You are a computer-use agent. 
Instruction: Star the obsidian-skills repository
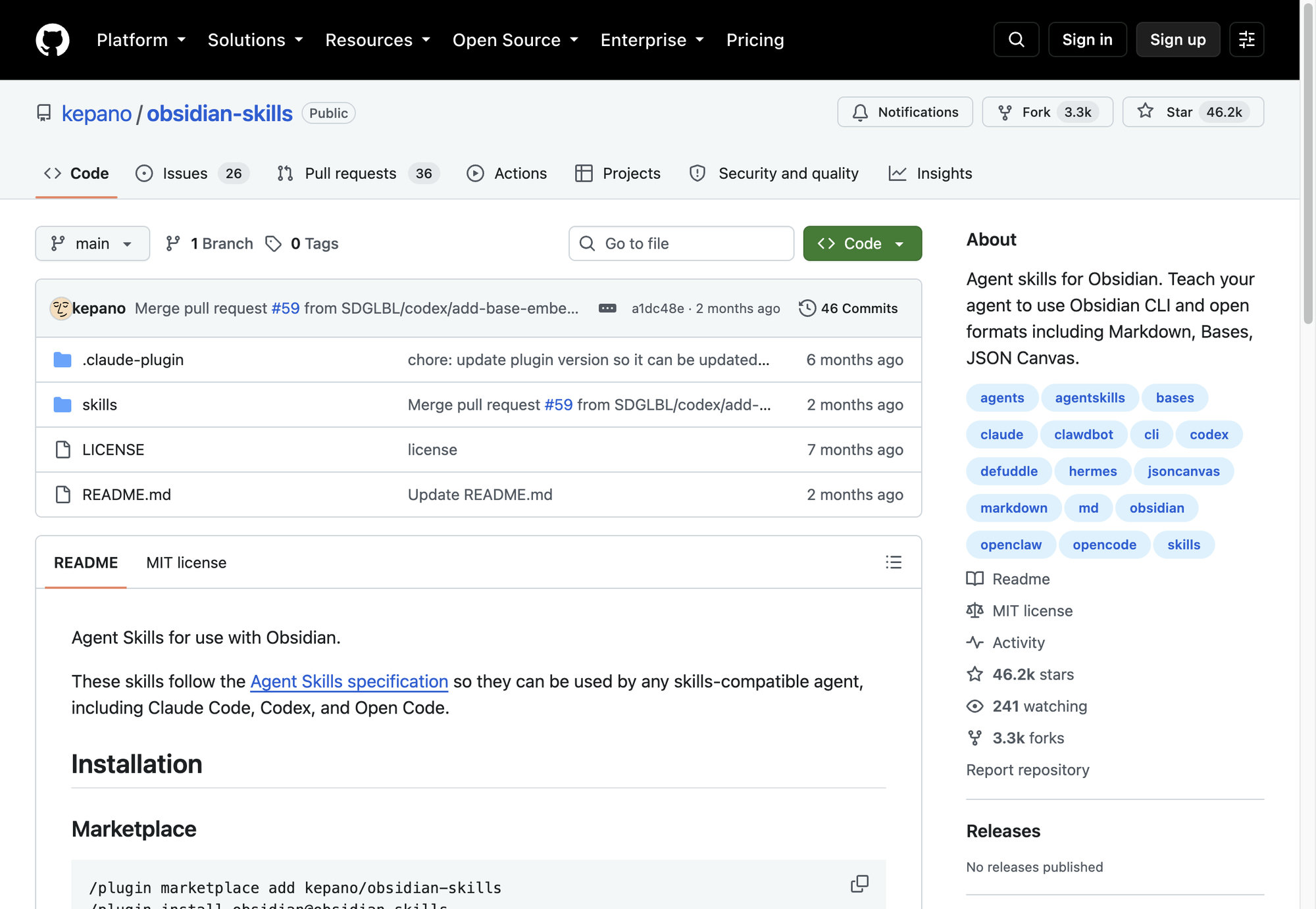point(1193,112)
